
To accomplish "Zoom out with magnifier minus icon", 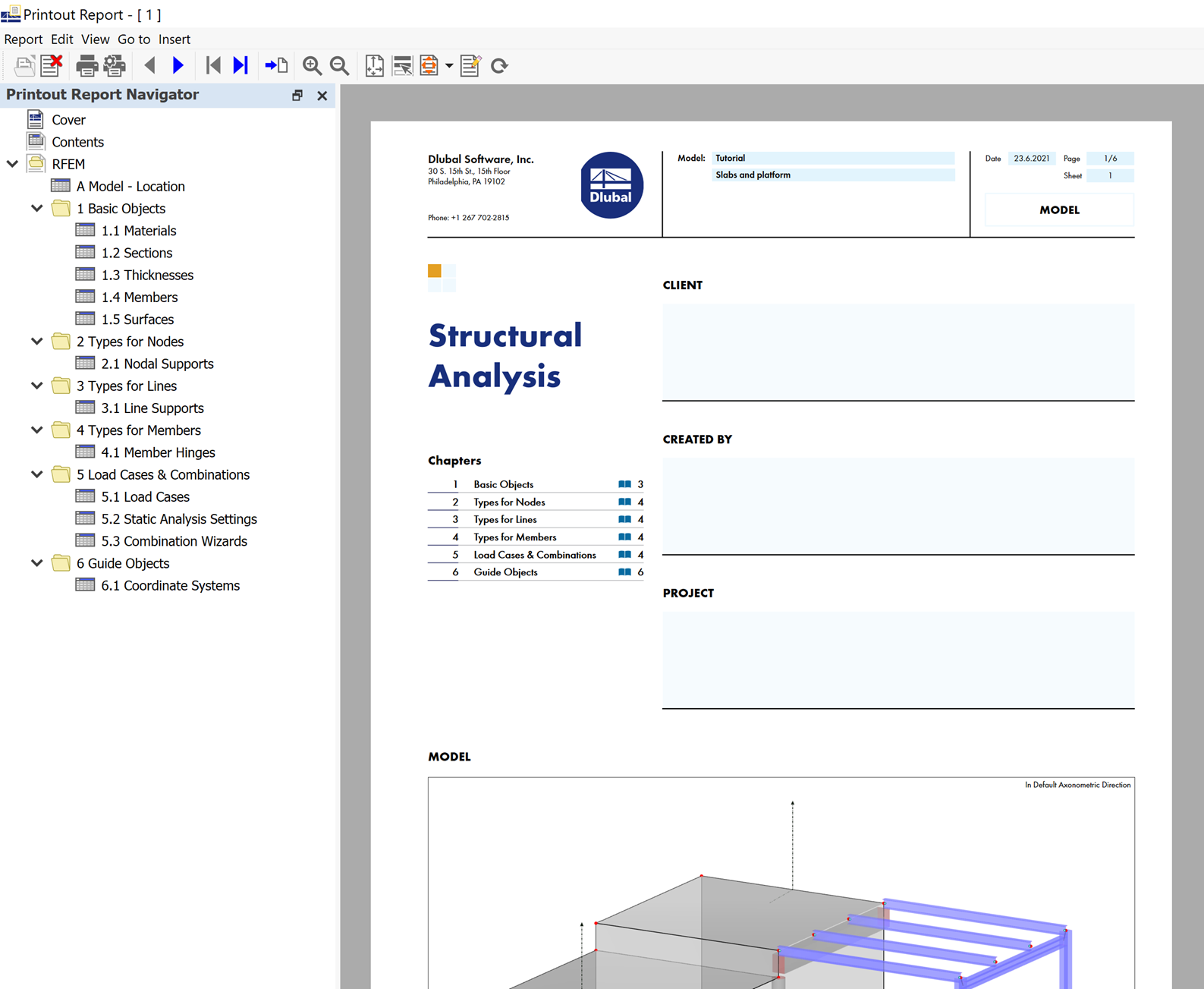I will (x=340, y=66).
